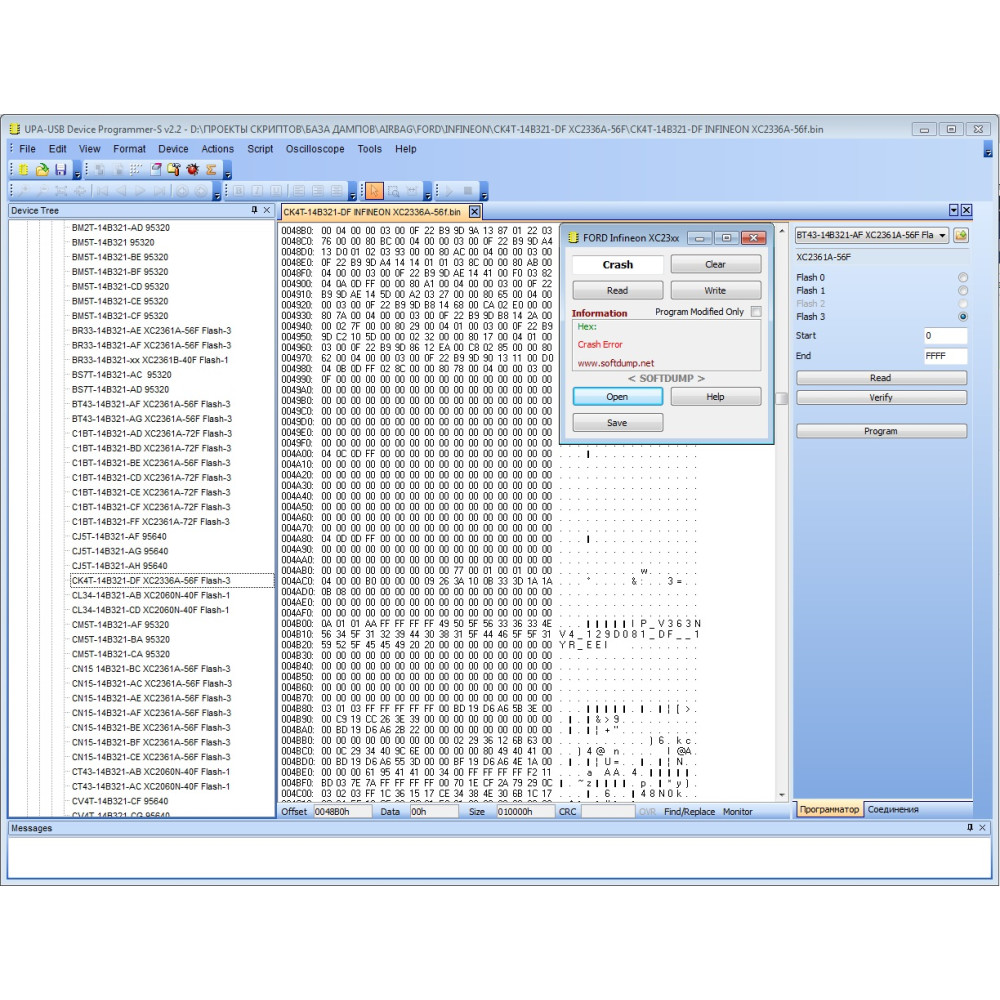Click Save in the FORD Infineon dialog
Viewport: 1000px width, 1000px height.
pos(617,423)
